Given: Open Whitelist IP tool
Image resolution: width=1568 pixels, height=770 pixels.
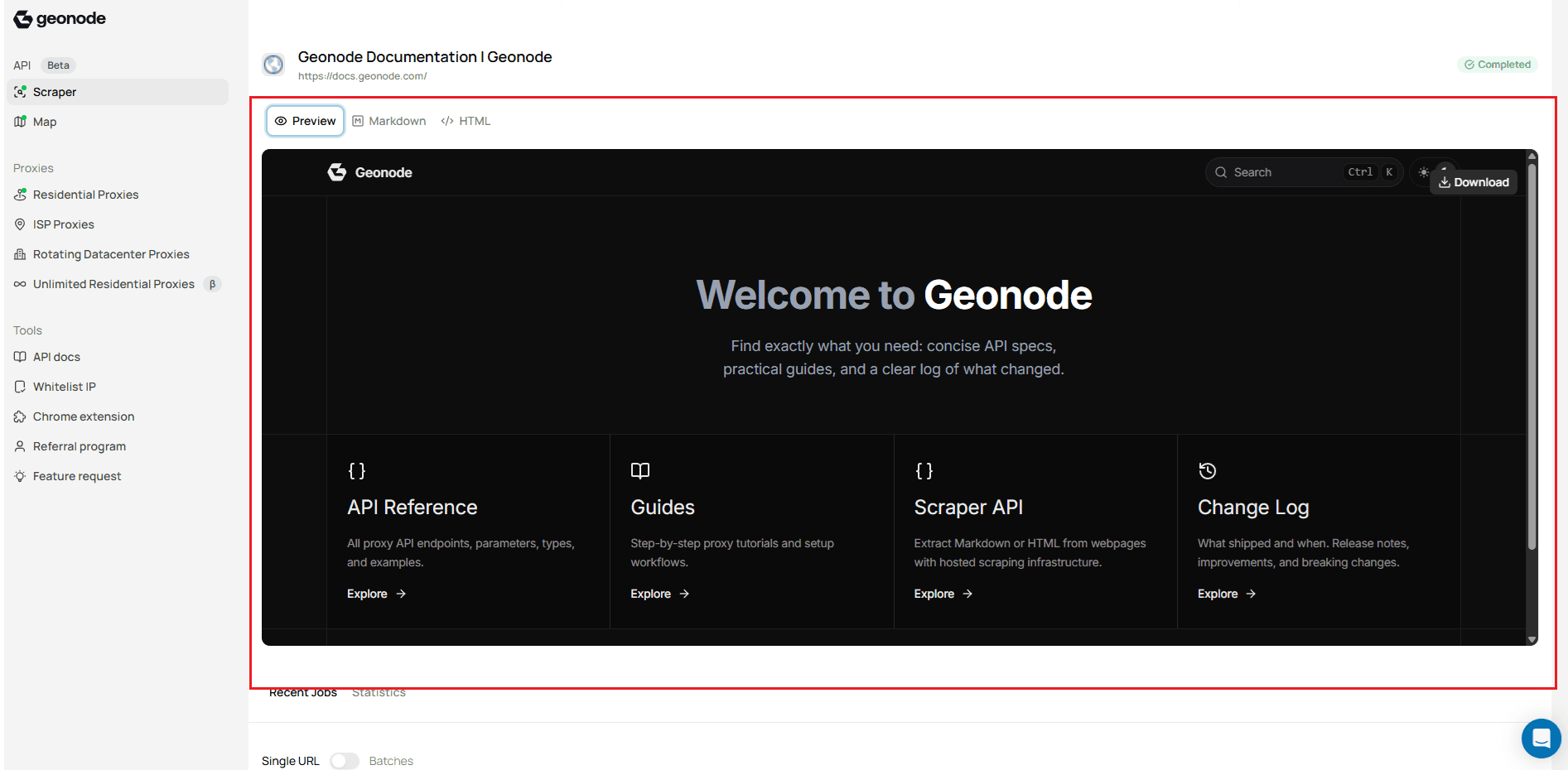Looking at the screenshot, I should [x=64, y=387].
